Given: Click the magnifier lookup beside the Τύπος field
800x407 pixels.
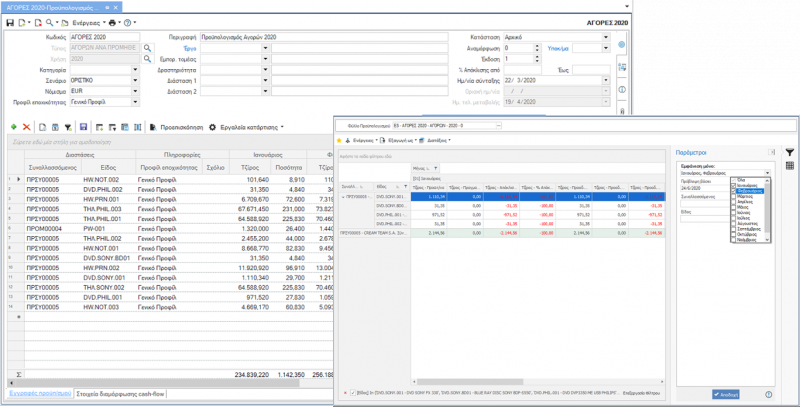Looking at the screenshot, I should [147, 48].
